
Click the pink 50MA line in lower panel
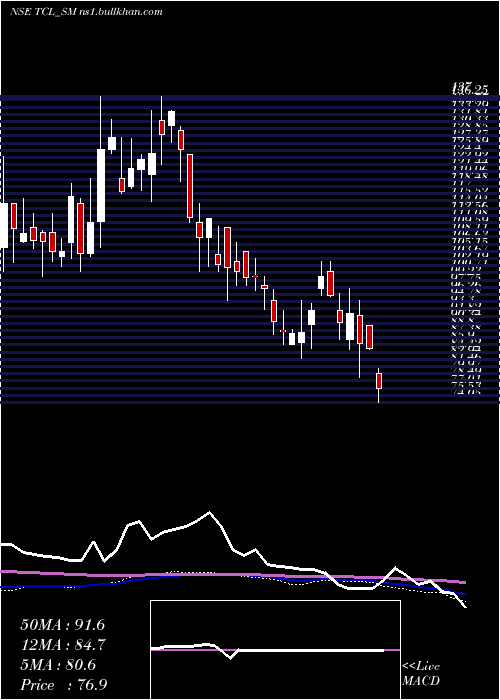coord(232,575)
